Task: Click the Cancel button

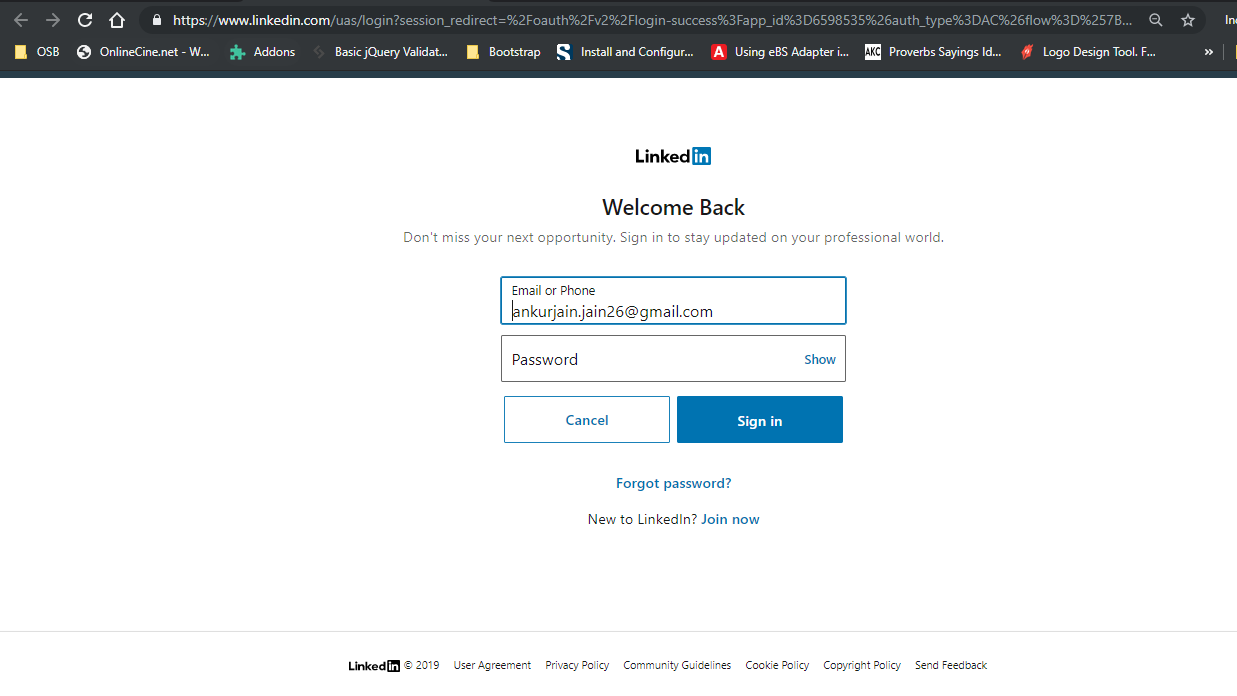Action: coord(587,420)
